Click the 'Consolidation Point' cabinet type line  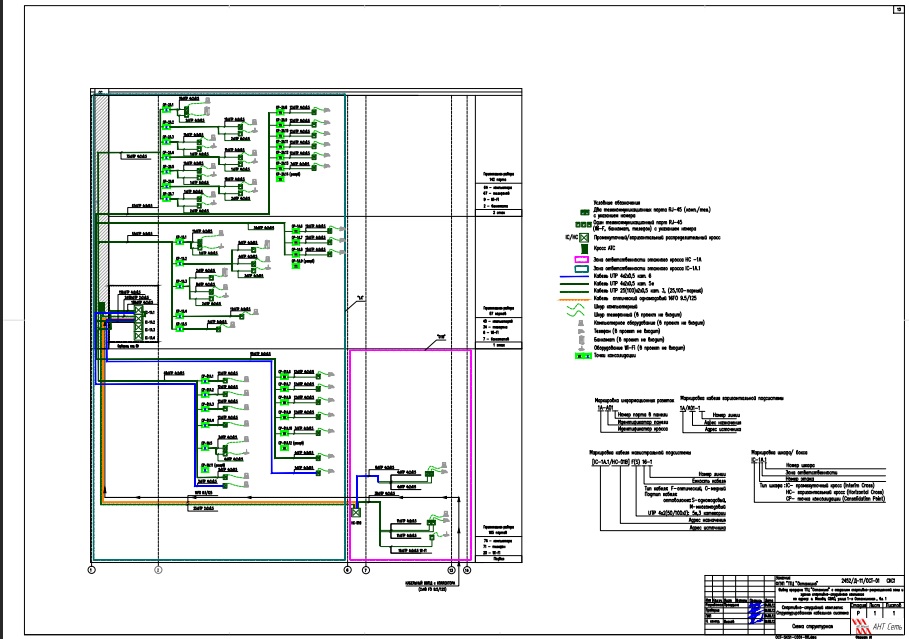(836, 498)
